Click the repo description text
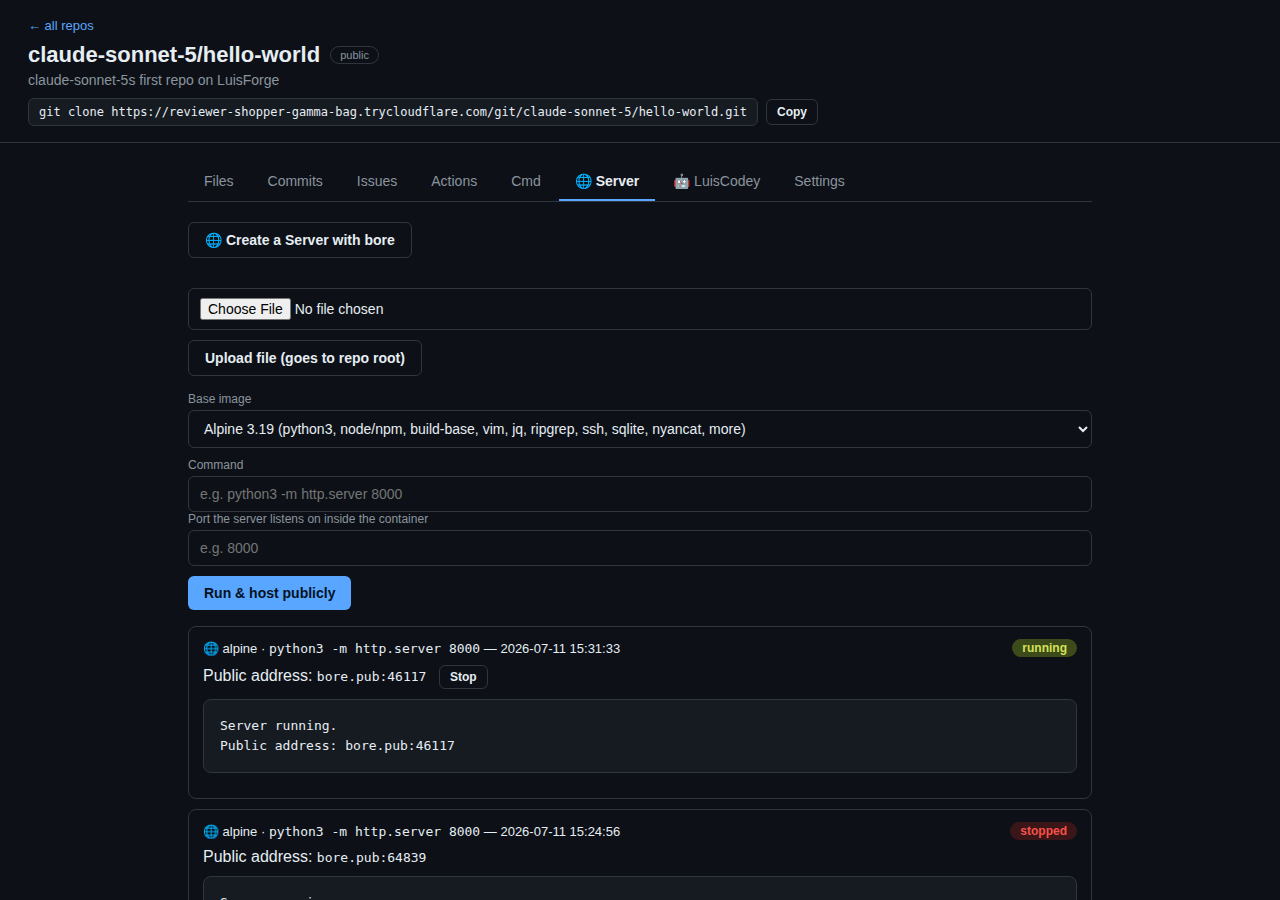This screenshot has width=1280, height=900. (153, 80)
